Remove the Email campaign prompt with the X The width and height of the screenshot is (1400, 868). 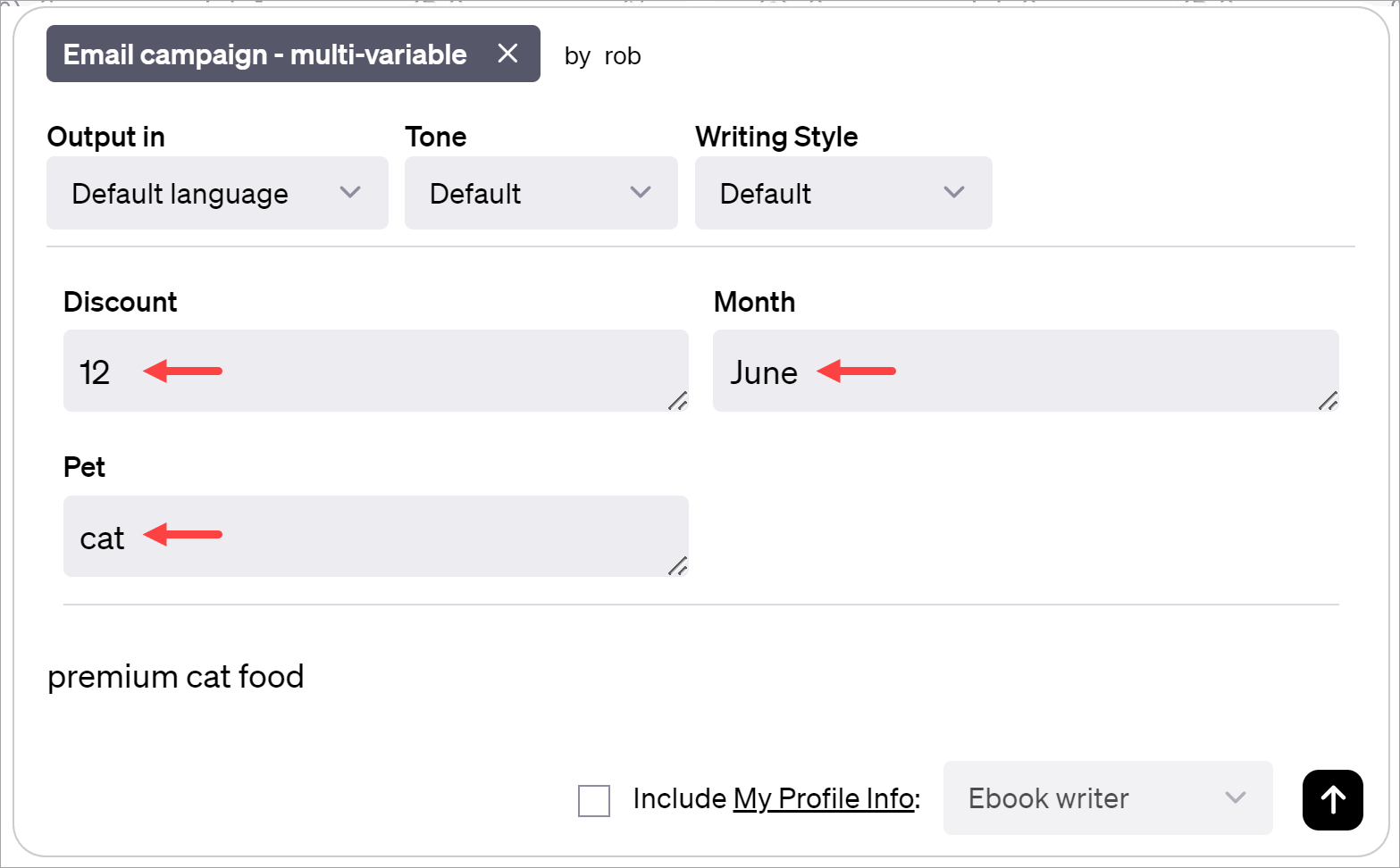click(x=507, y=54)
